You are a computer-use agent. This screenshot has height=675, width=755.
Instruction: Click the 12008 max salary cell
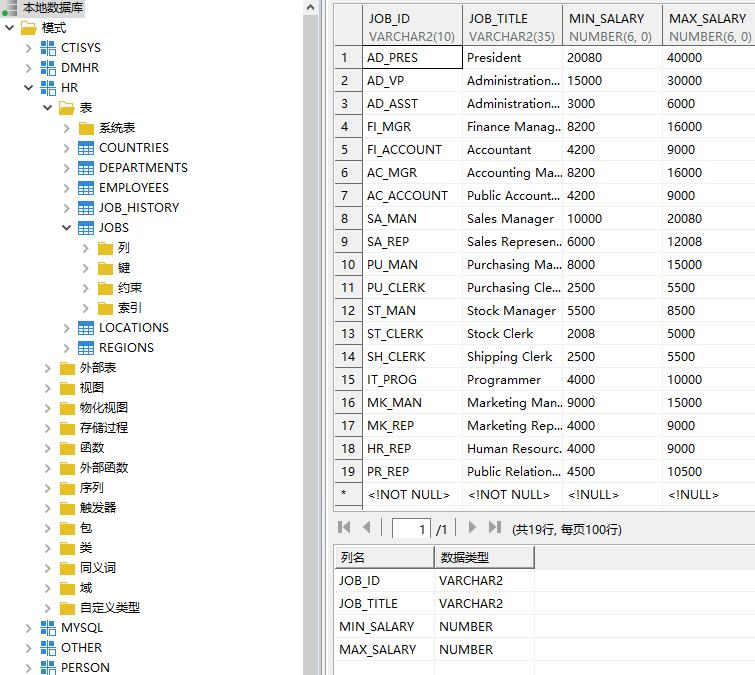pyautogui.click(x=709, y=242)
